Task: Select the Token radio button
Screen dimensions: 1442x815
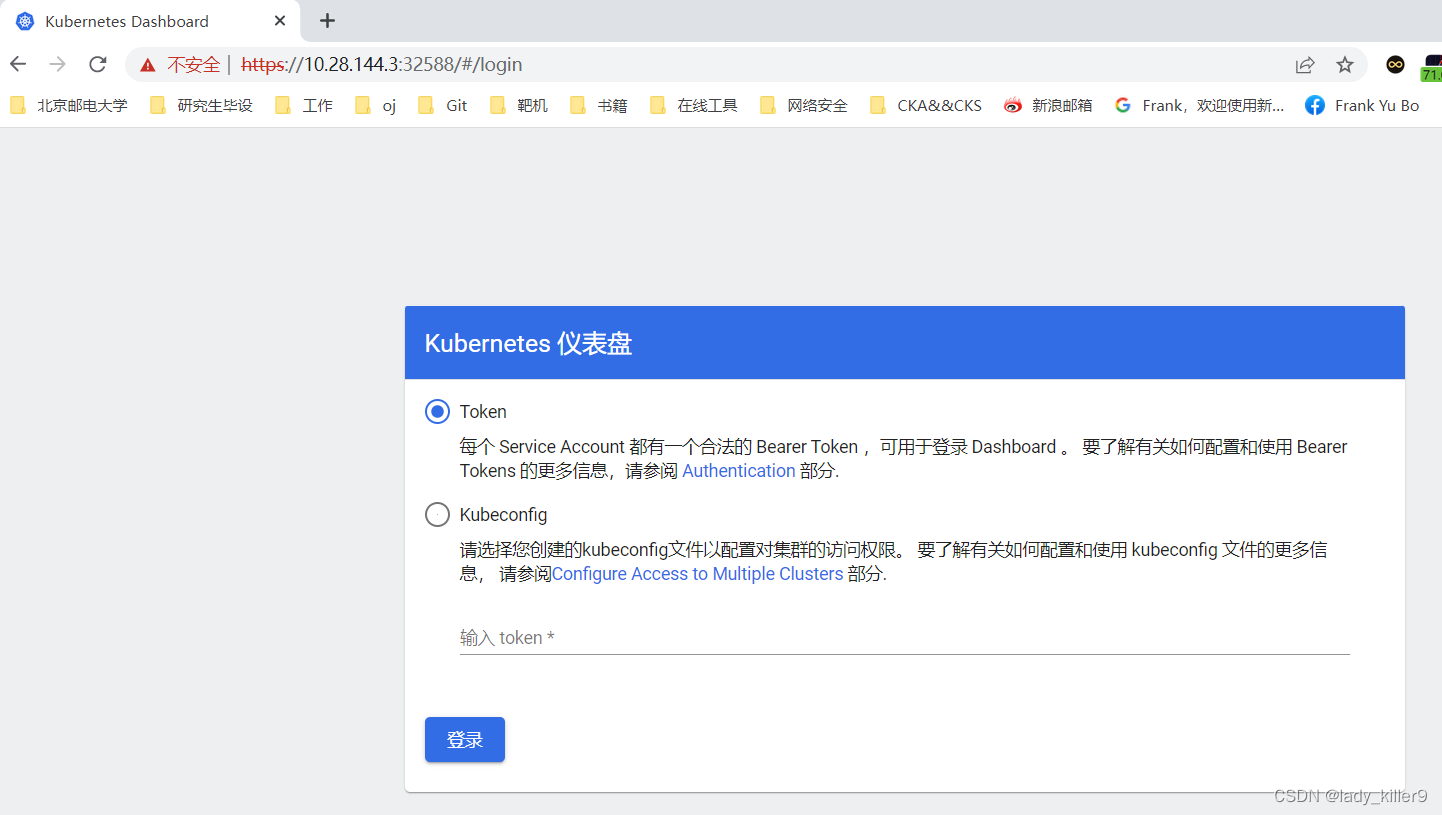Action: tap(437, 411)
